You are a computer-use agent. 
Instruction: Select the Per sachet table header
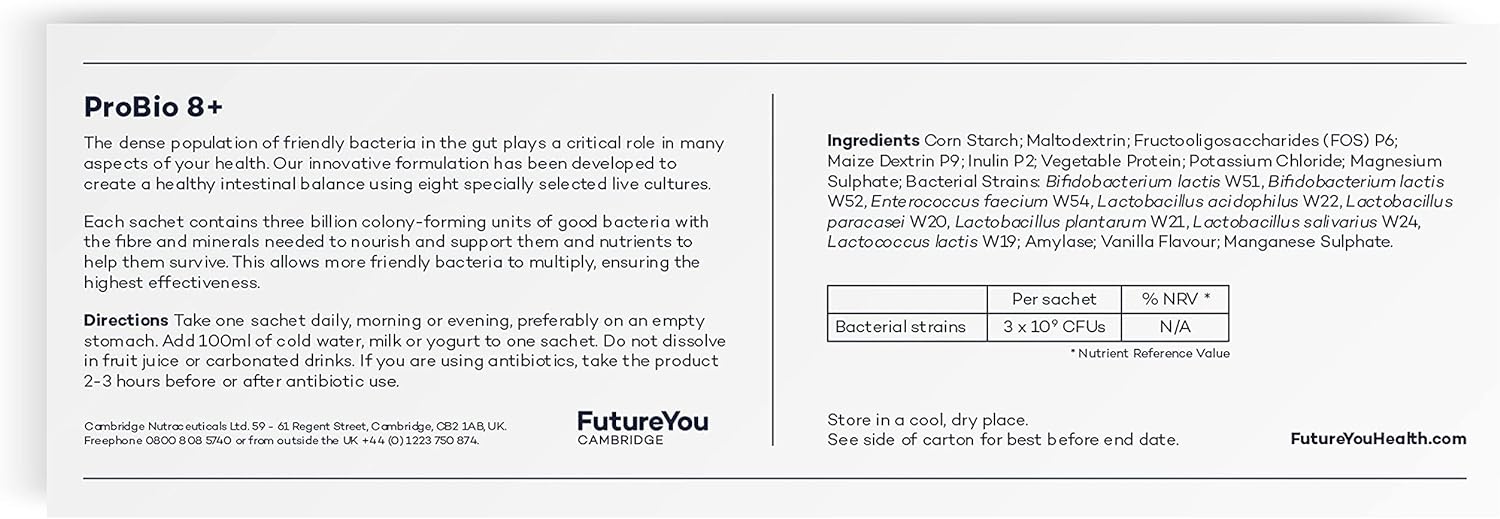(1054, 299)
